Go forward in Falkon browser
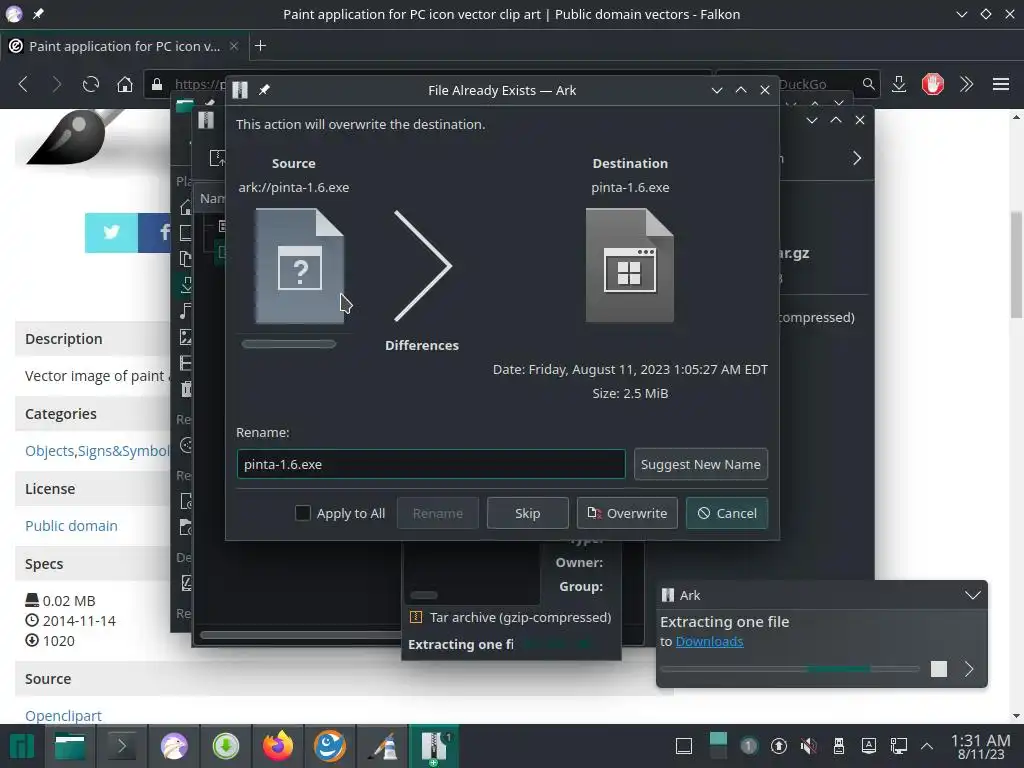Viewport: 1024px width, 768px height. click(x=57, y=84)
